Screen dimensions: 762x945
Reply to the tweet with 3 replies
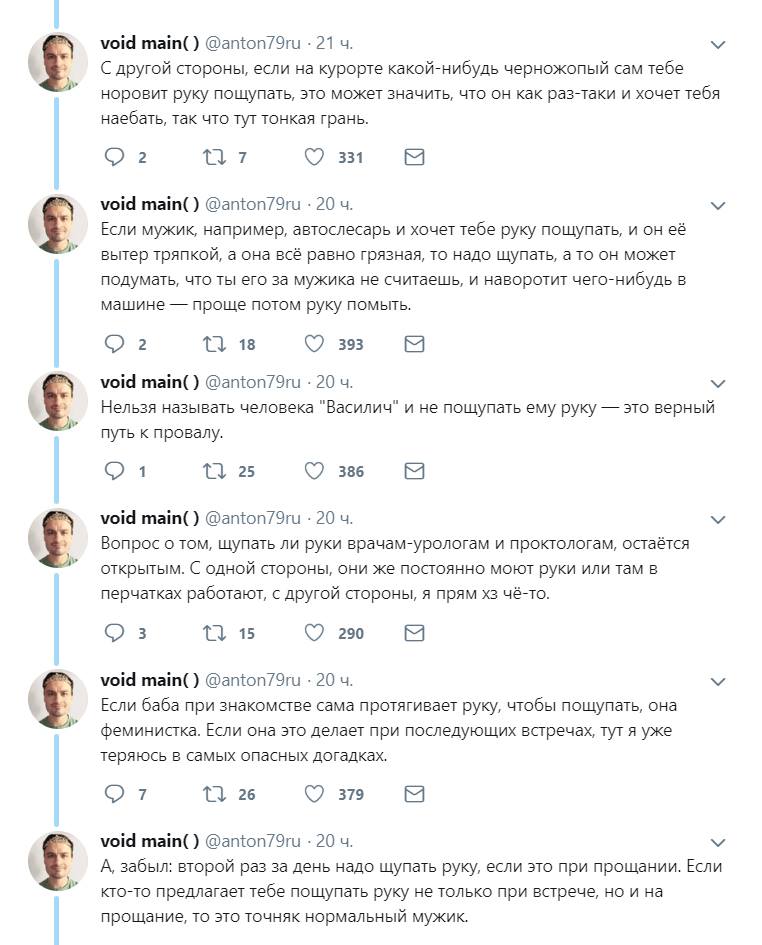tap(115, 633)
